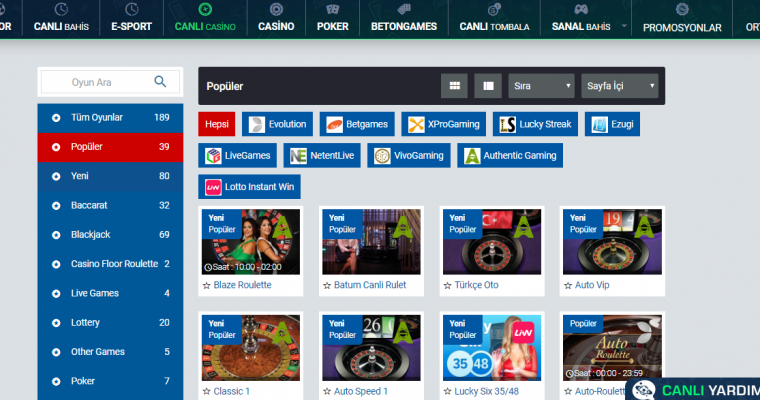Click the Promosyonlar badge icon
This screenshot has height=400, width=760.
[x=682, y=9]
